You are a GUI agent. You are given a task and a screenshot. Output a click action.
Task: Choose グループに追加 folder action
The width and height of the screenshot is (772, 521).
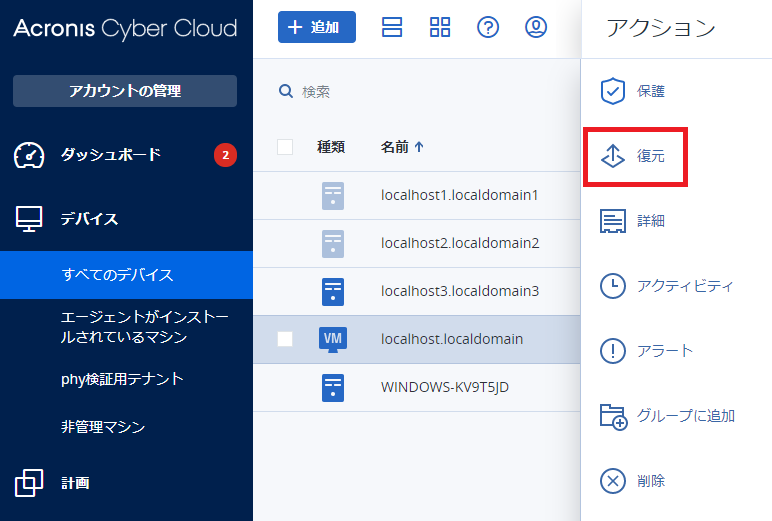pyautogui.click(x=612, y=416)
